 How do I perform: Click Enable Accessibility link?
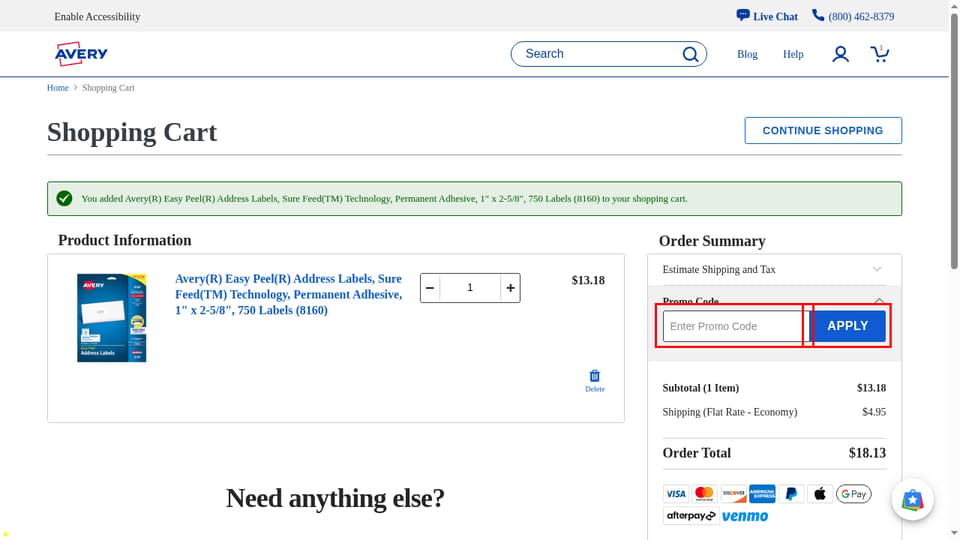97,17
